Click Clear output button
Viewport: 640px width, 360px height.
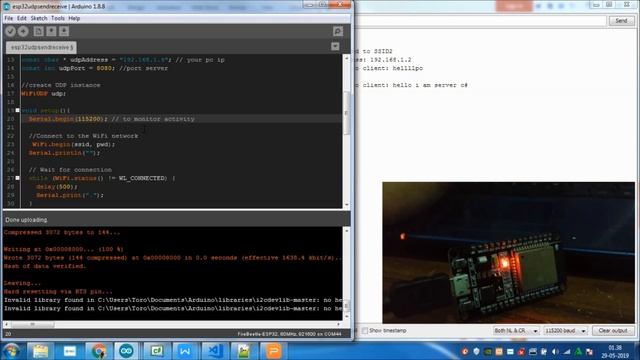coord(613,331)
